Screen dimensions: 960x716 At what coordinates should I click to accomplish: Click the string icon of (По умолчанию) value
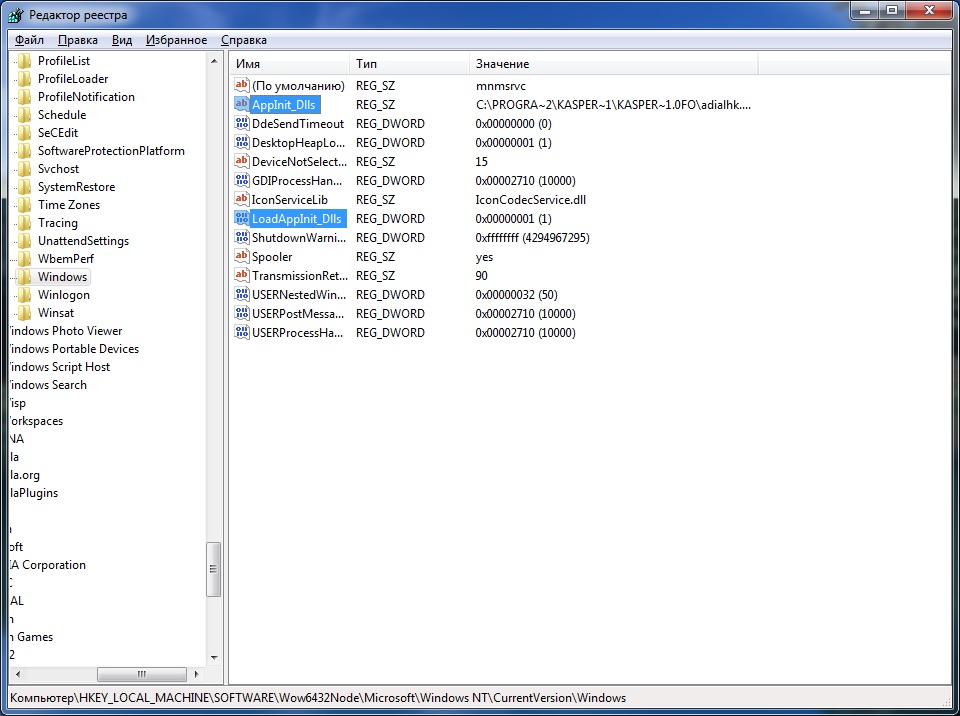tap(242, 85)
